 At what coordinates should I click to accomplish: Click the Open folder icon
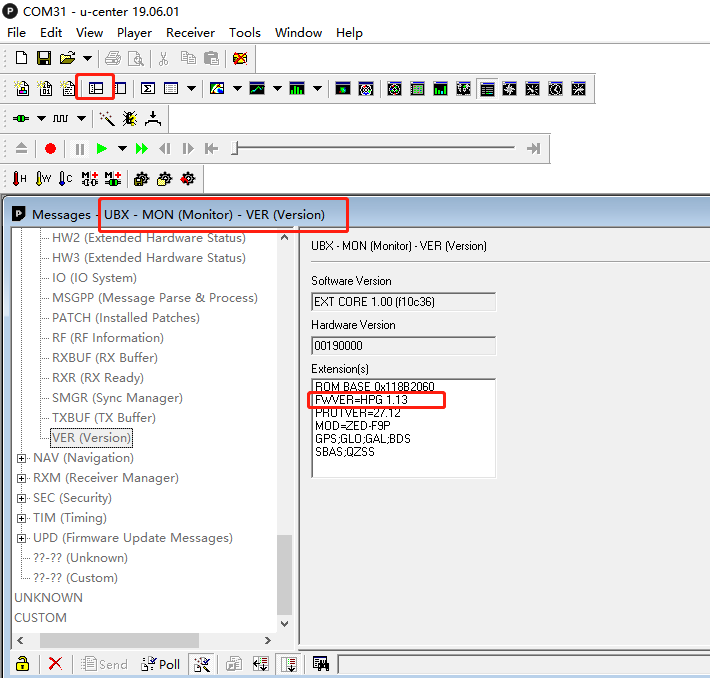click(67, 58)
